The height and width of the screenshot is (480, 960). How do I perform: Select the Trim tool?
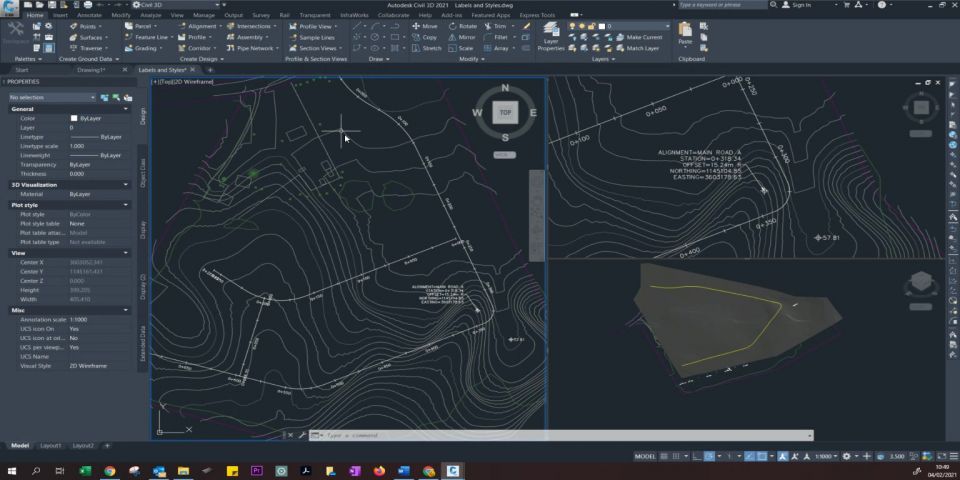tap(495, 26)
